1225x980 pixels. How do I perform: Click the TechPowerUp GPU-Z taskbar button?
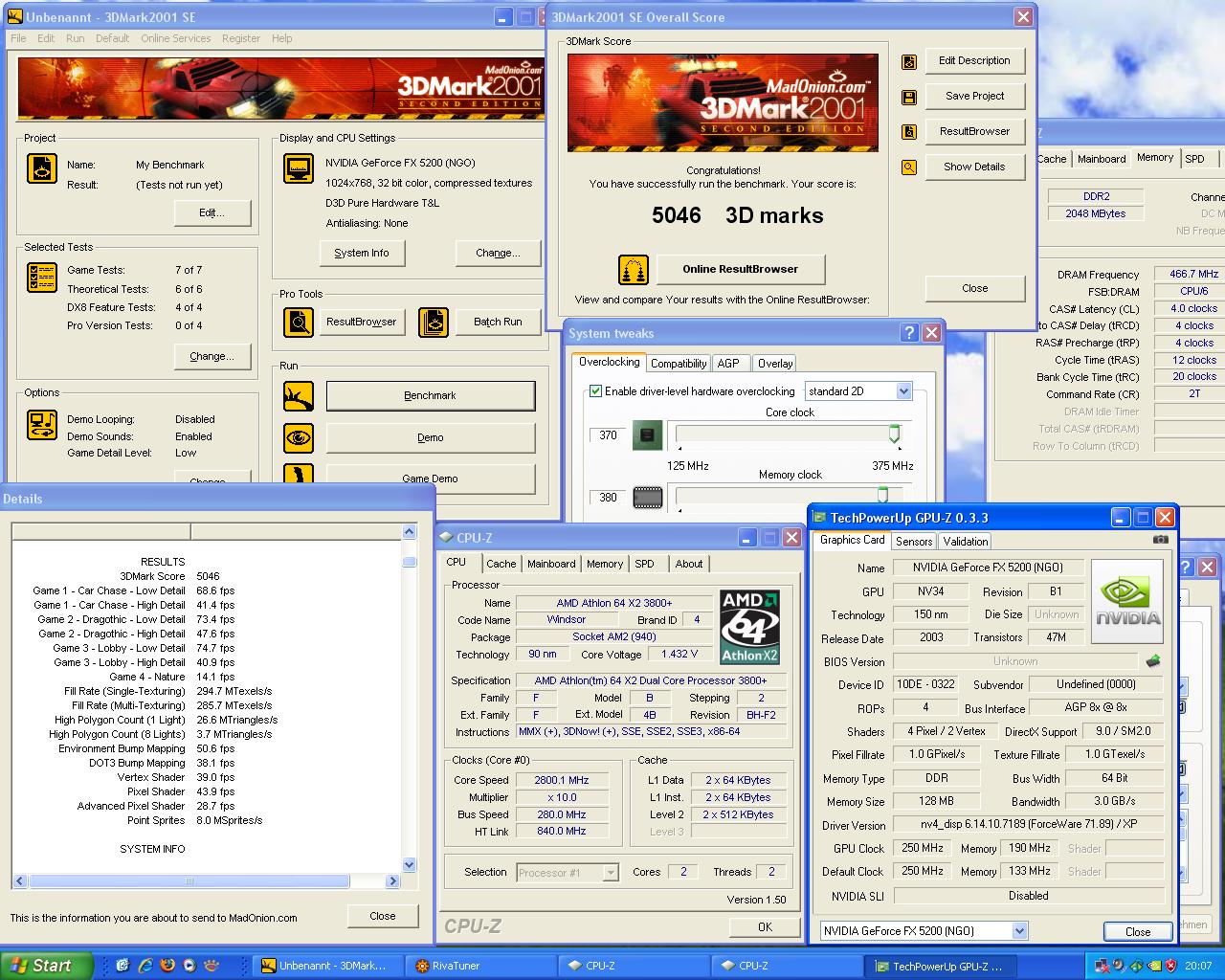(942, 966)
